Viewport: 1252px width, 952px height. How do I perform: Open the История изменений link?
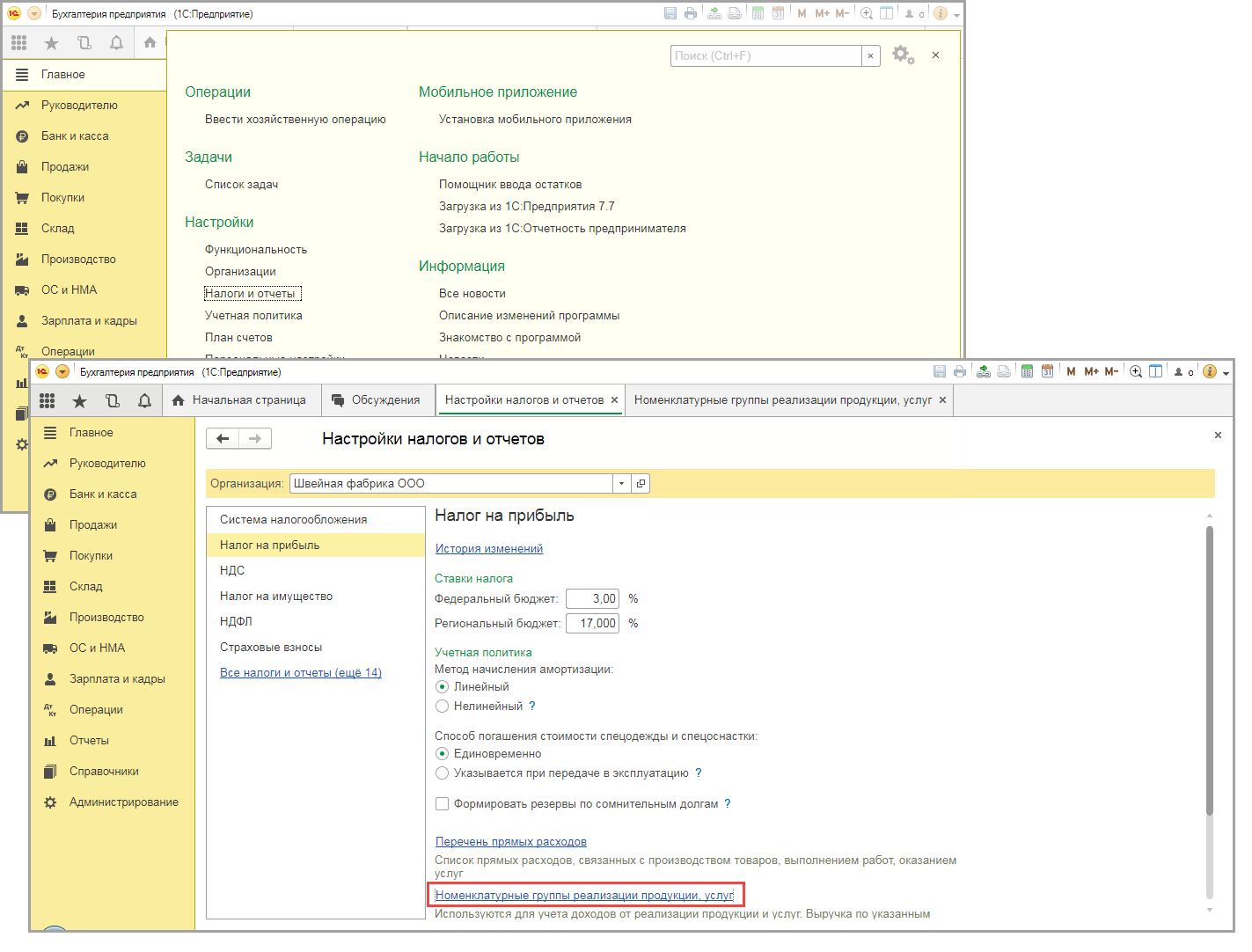coord(489,549)
